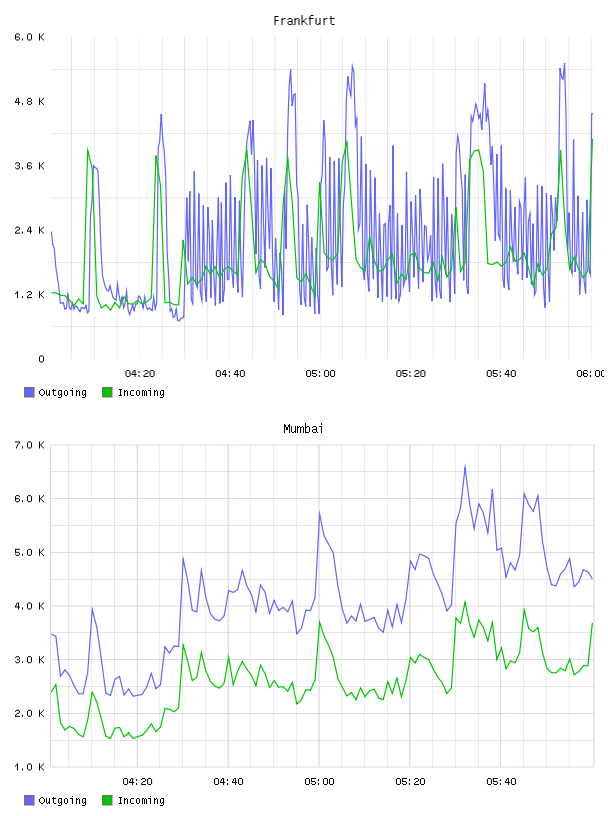Click the Incoming label under Mumbai chart

coord(141,800)
